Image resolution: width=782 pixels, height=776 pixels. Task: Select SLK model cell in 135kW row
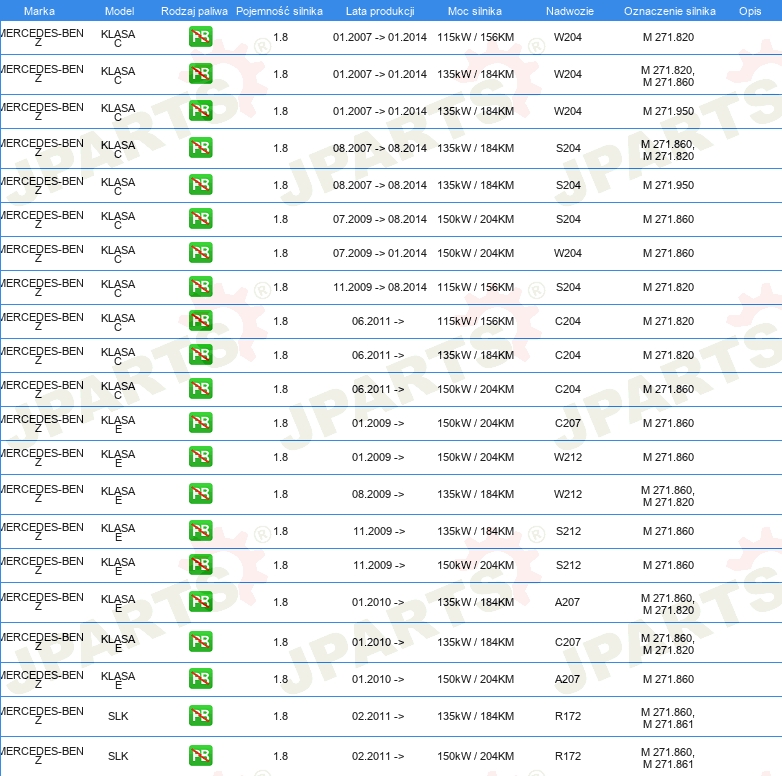coord(118,716)
